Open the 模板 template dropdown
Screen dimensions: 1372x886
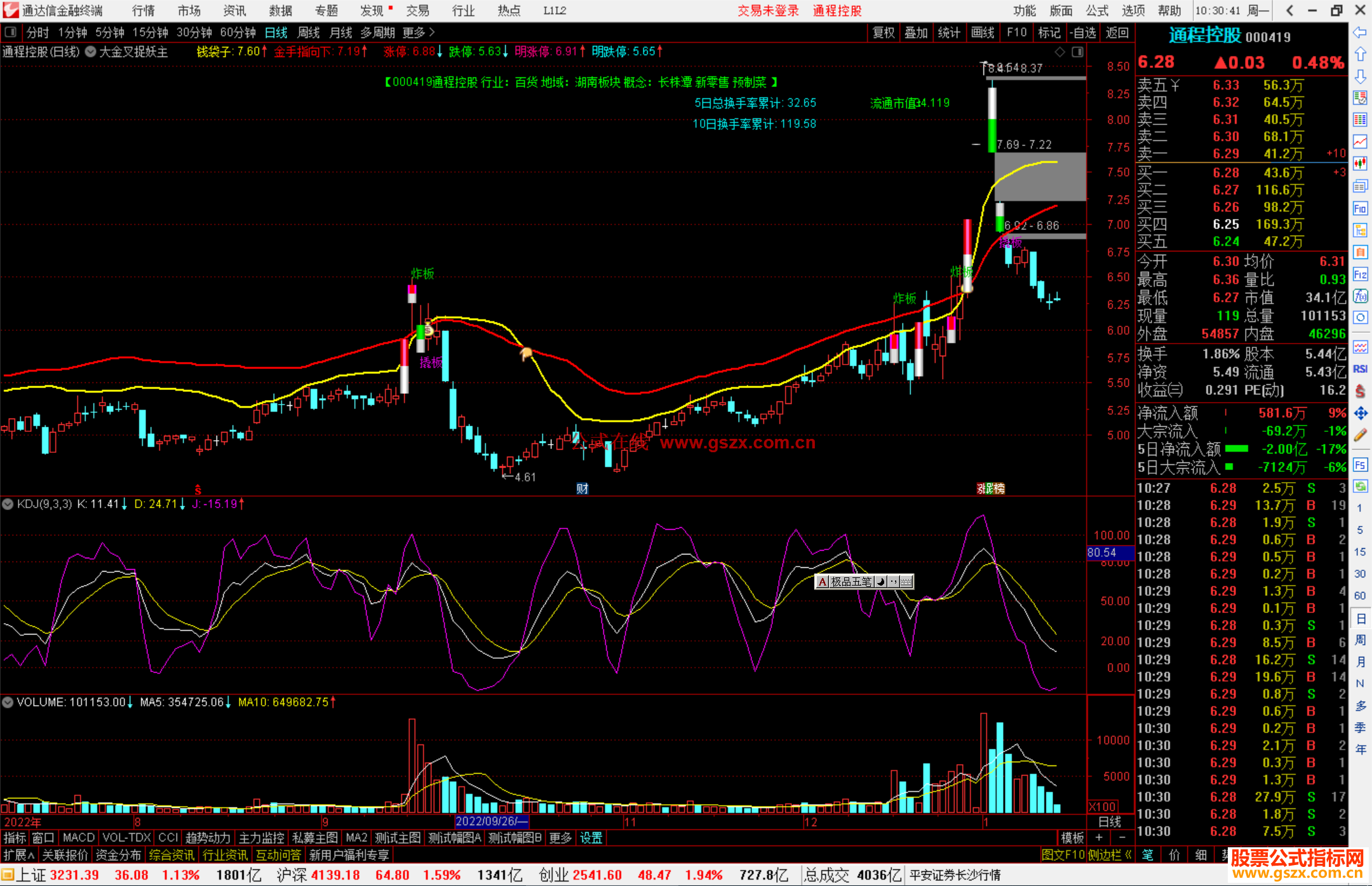pyautogui.click(x=1072, y=838)
